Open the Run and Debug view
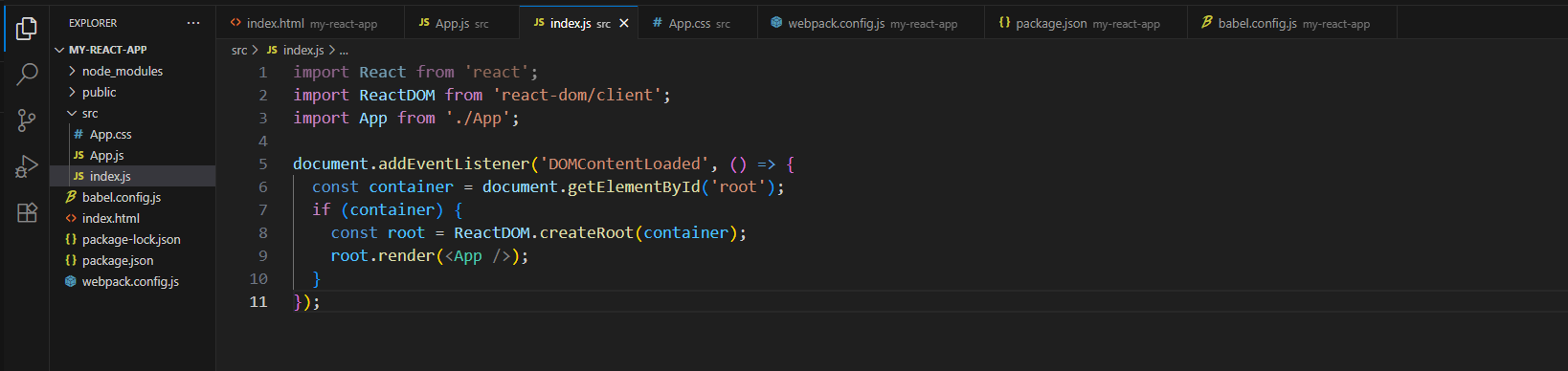The height and width of the screenshot is (371, 1568). pyautogui.click(x=27, y=167)
